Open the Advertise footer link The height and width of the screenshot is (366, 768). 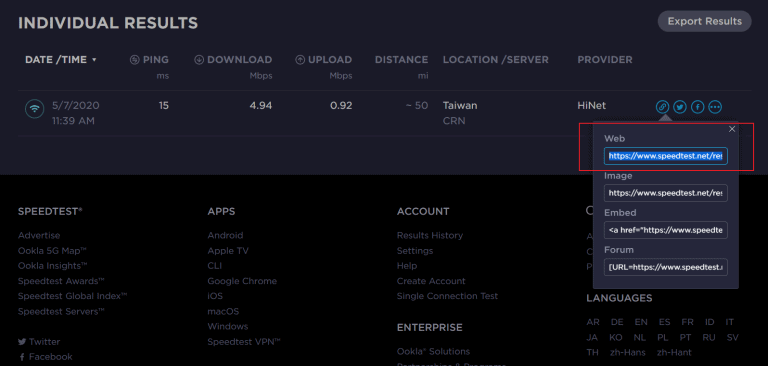[x=39, y=236]
